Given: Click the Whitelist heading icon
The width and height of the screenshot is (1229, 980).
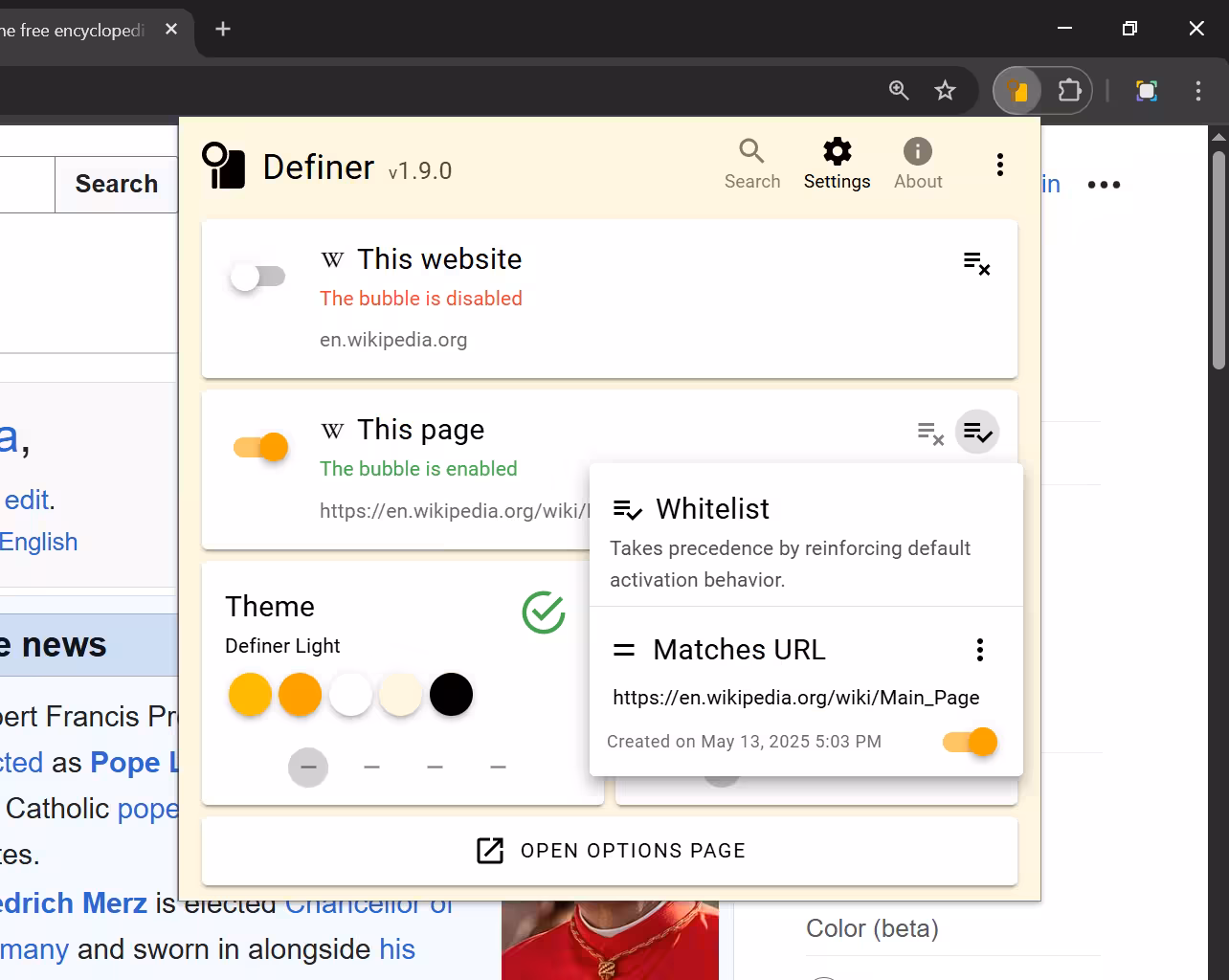Looking at the screenshot, I should point(627,509).
